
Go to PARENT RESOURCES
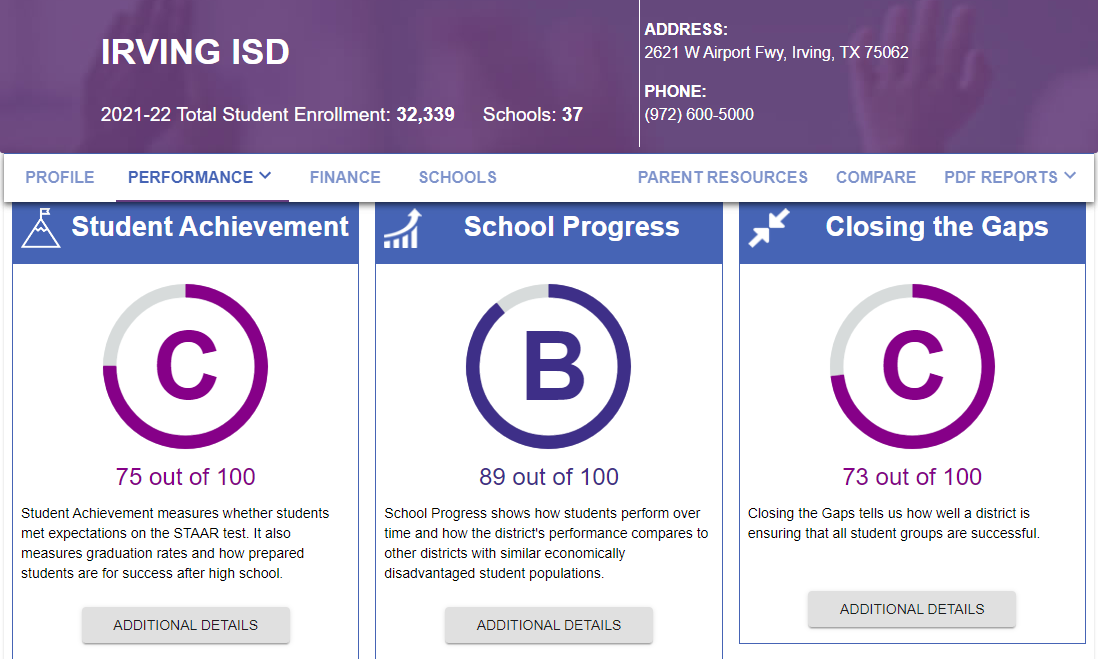722,177
